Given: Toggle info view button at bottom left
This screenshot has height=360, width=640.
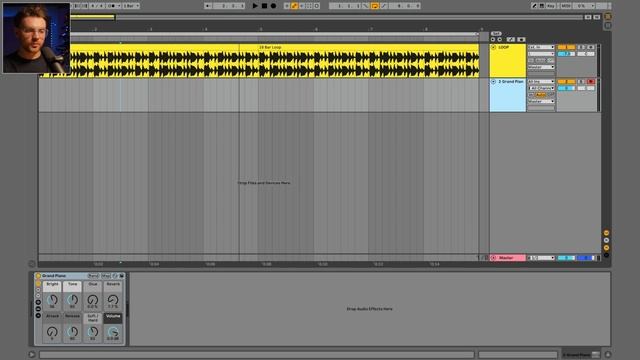Looking at the screenshot, I should (32, 354).
